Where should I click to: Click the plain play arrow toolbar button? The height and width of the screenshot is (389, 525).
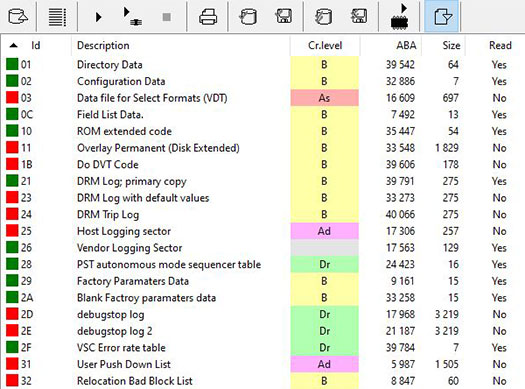coord(98,17)
